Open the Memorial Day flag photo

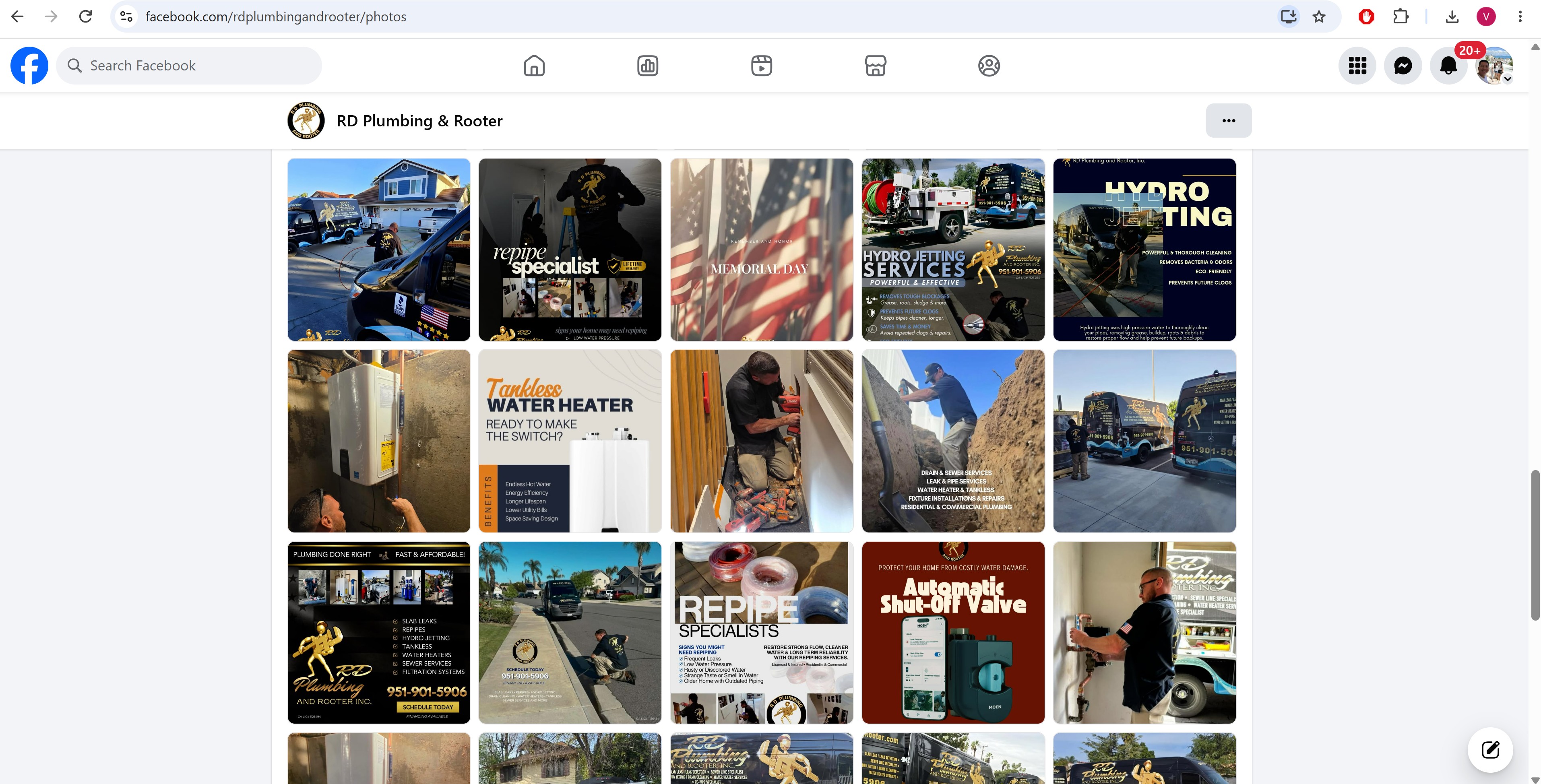click(x=762, y=250)
